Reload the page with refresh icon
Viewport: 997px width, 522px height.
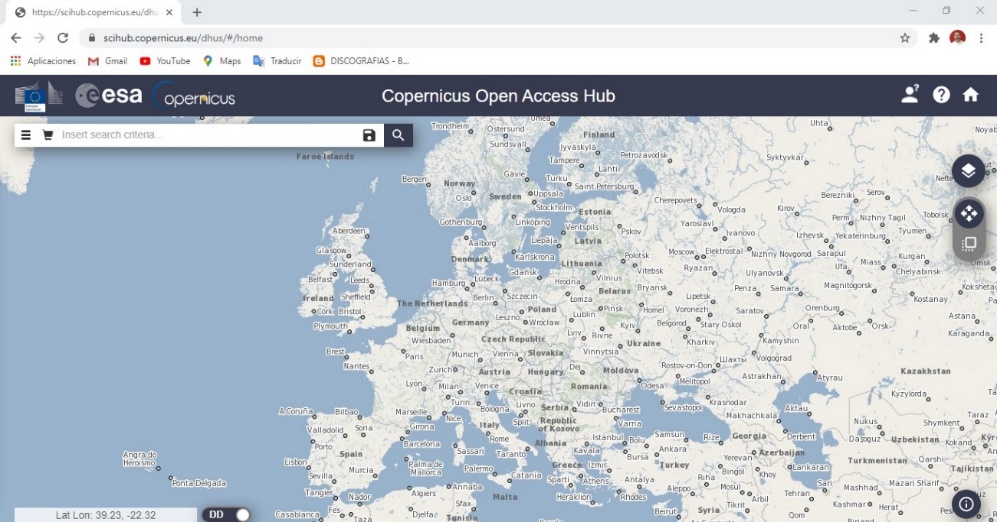tap(62, 38)
